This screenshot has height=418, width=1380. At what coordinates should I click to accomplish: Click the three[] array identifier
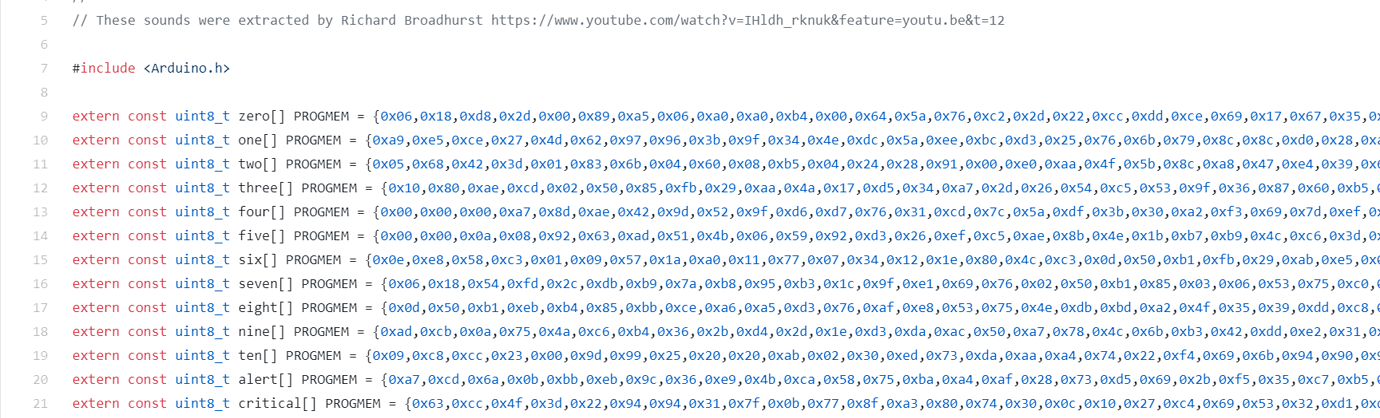point(266,188)
